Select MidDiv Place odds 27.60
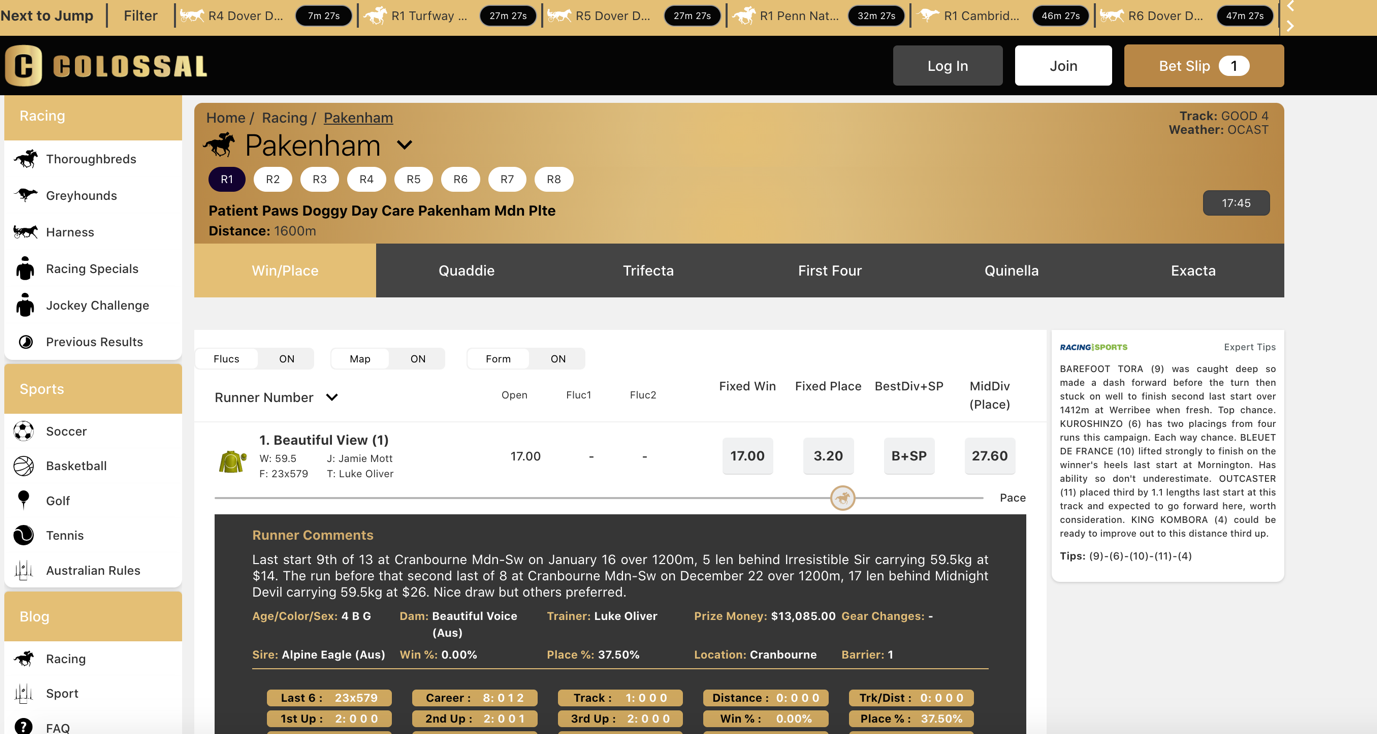1377x734 pixels. point(990,456)
